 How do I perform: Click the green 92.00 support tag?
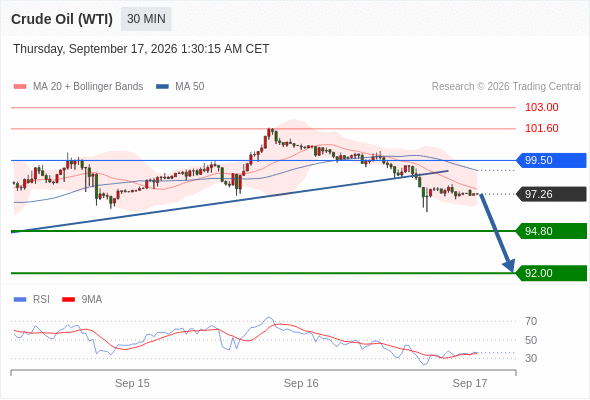click(551, 273)
